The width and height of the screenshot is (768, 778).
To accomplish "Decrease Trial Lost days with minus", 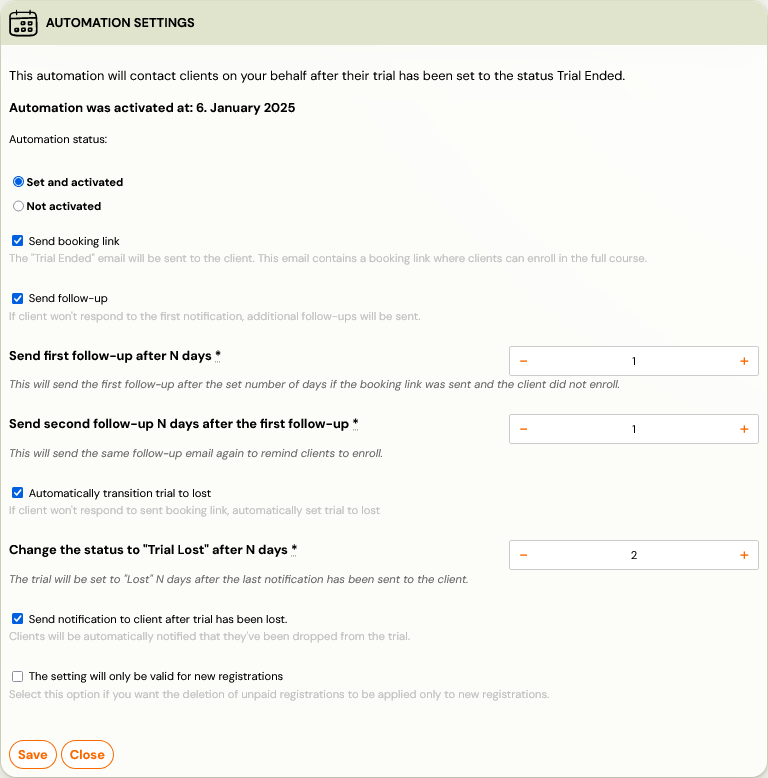I will tap(524, 555).
